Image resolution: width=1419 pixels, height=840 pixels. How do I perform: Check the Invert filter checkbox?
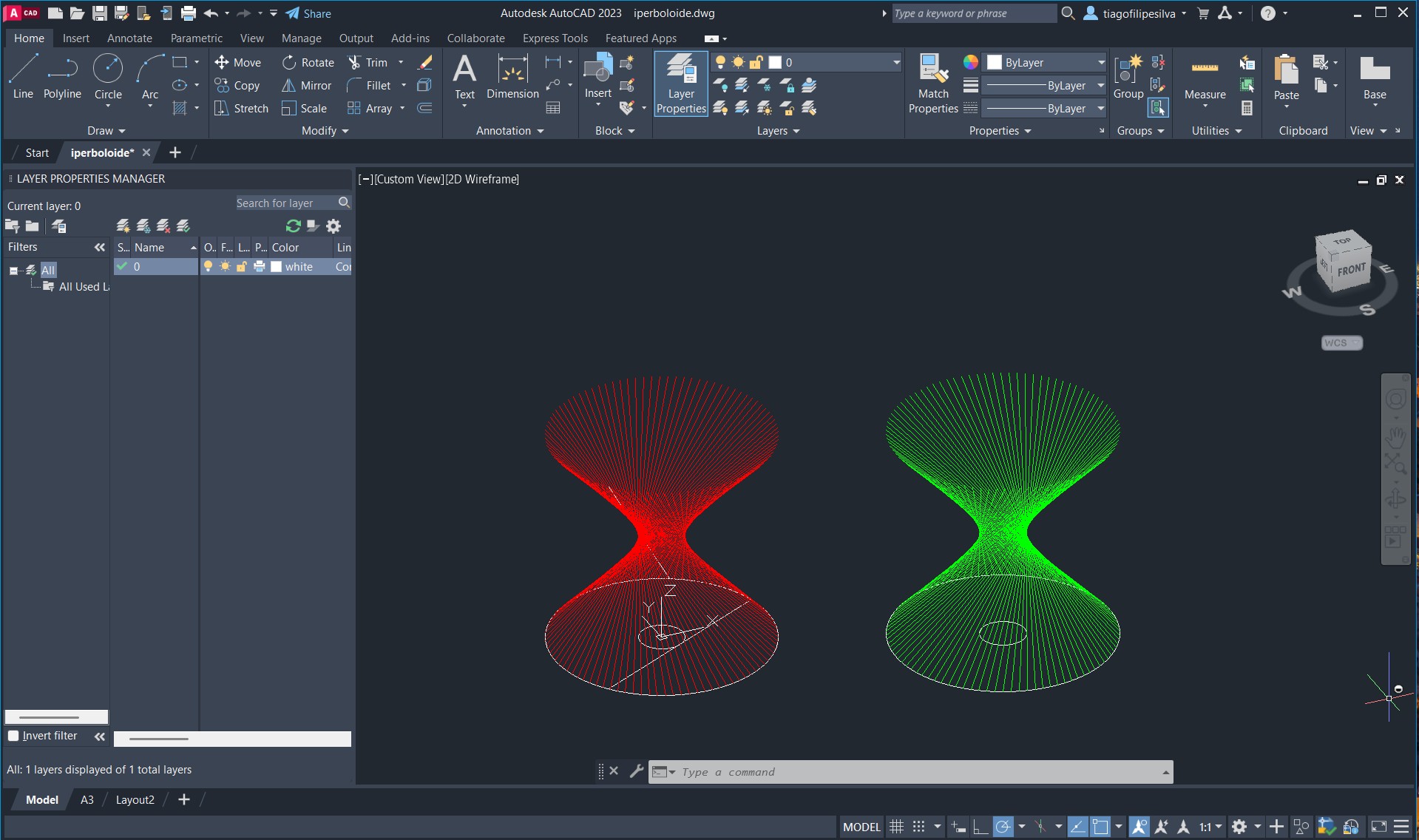[13, 736]
